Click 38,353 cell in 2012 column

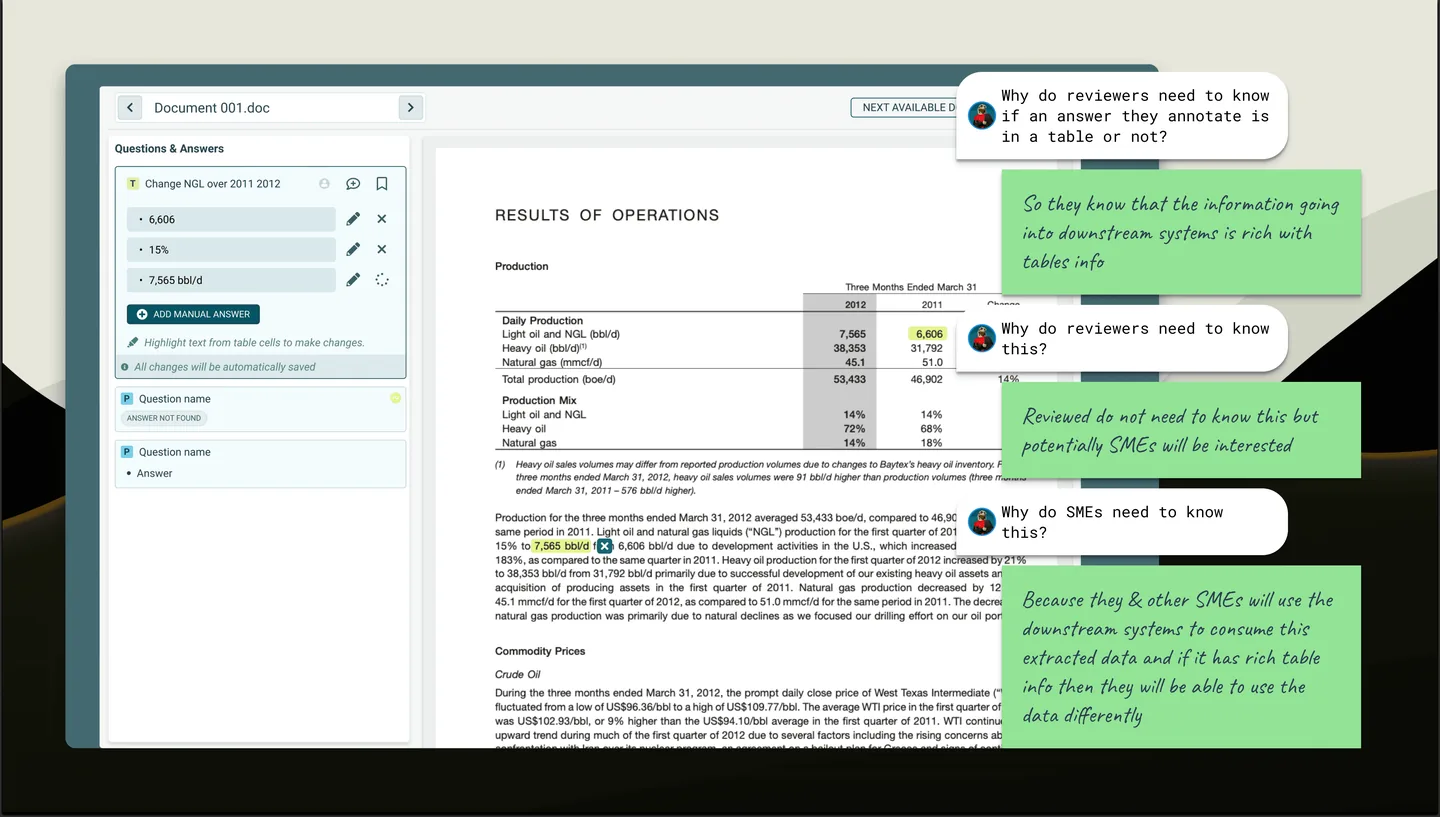849,348
